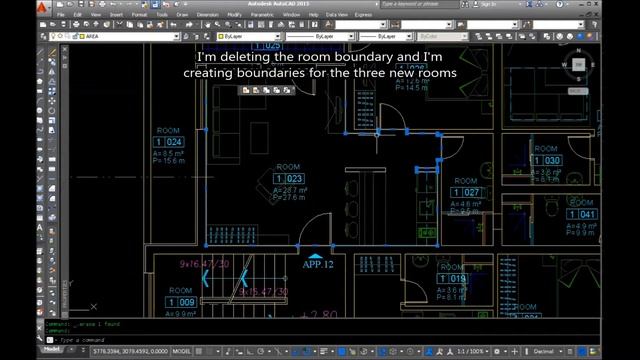The width and height of the screenshot is (640, 360).
Task: Open the Draw menu
Action: [x=182, y=15]
